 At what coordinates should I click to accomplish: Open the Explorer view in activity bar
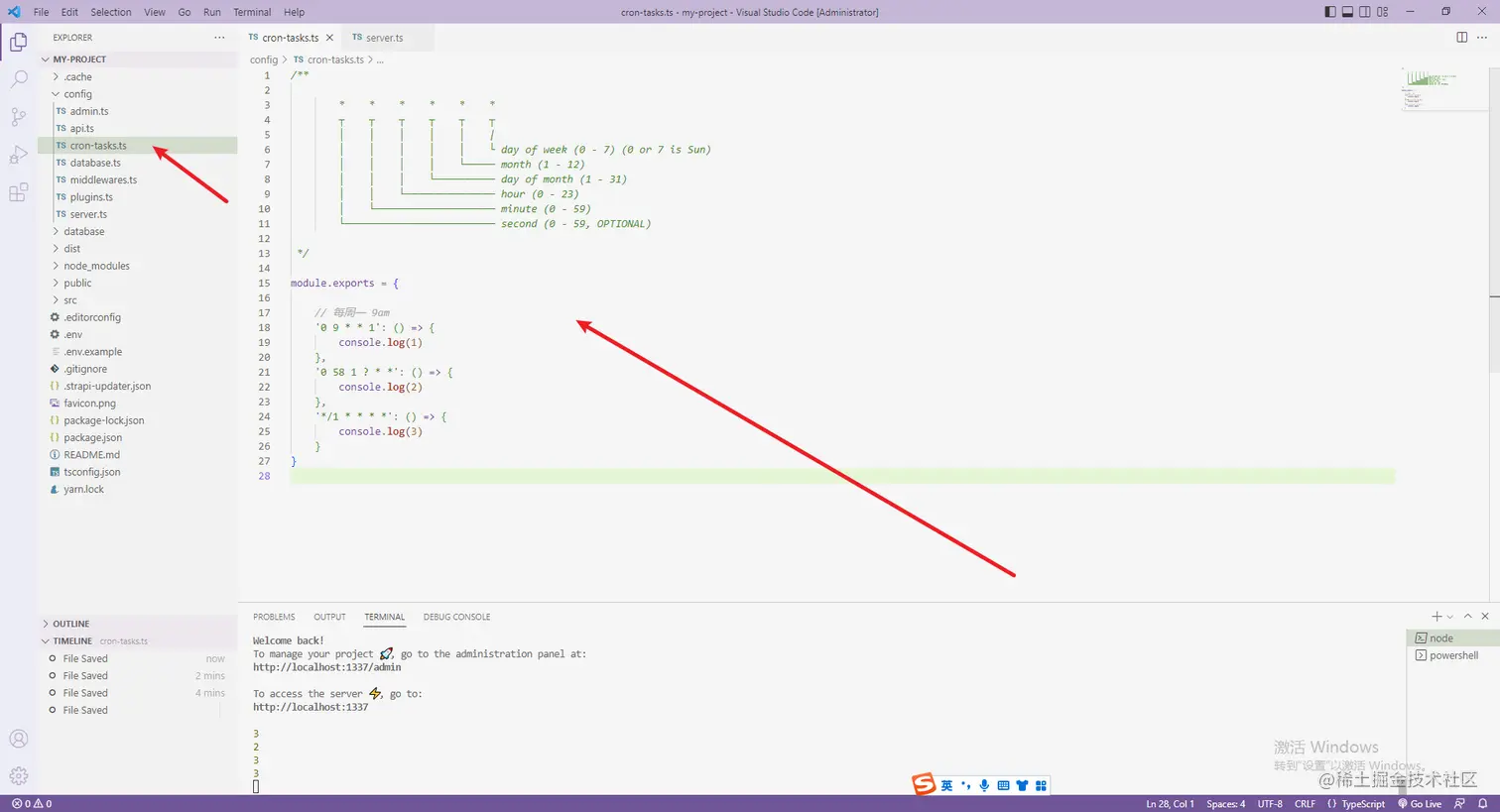pos(19,42)
